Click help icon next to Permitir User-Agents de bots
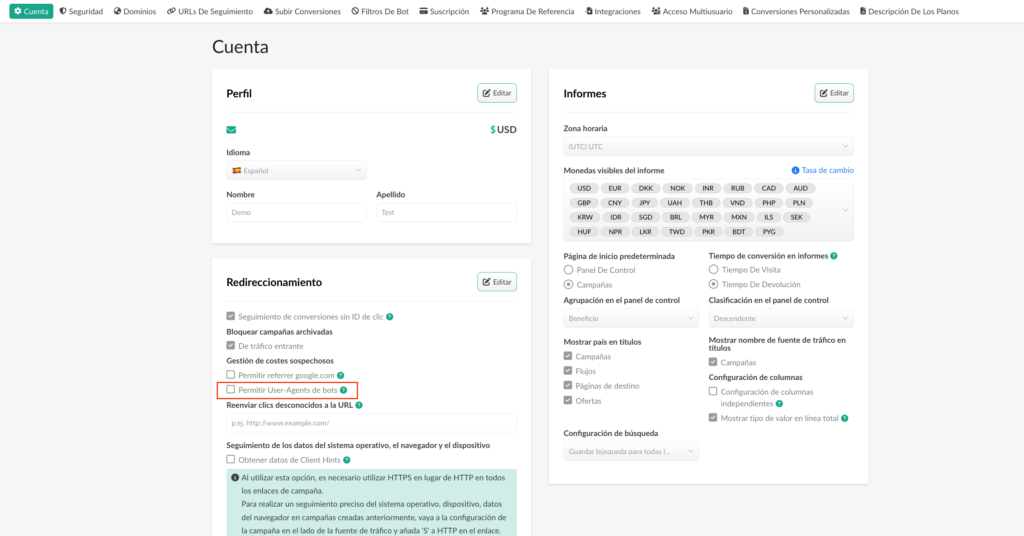The width and height of the screenshot is (1024, 536). (x=344, y=390)
